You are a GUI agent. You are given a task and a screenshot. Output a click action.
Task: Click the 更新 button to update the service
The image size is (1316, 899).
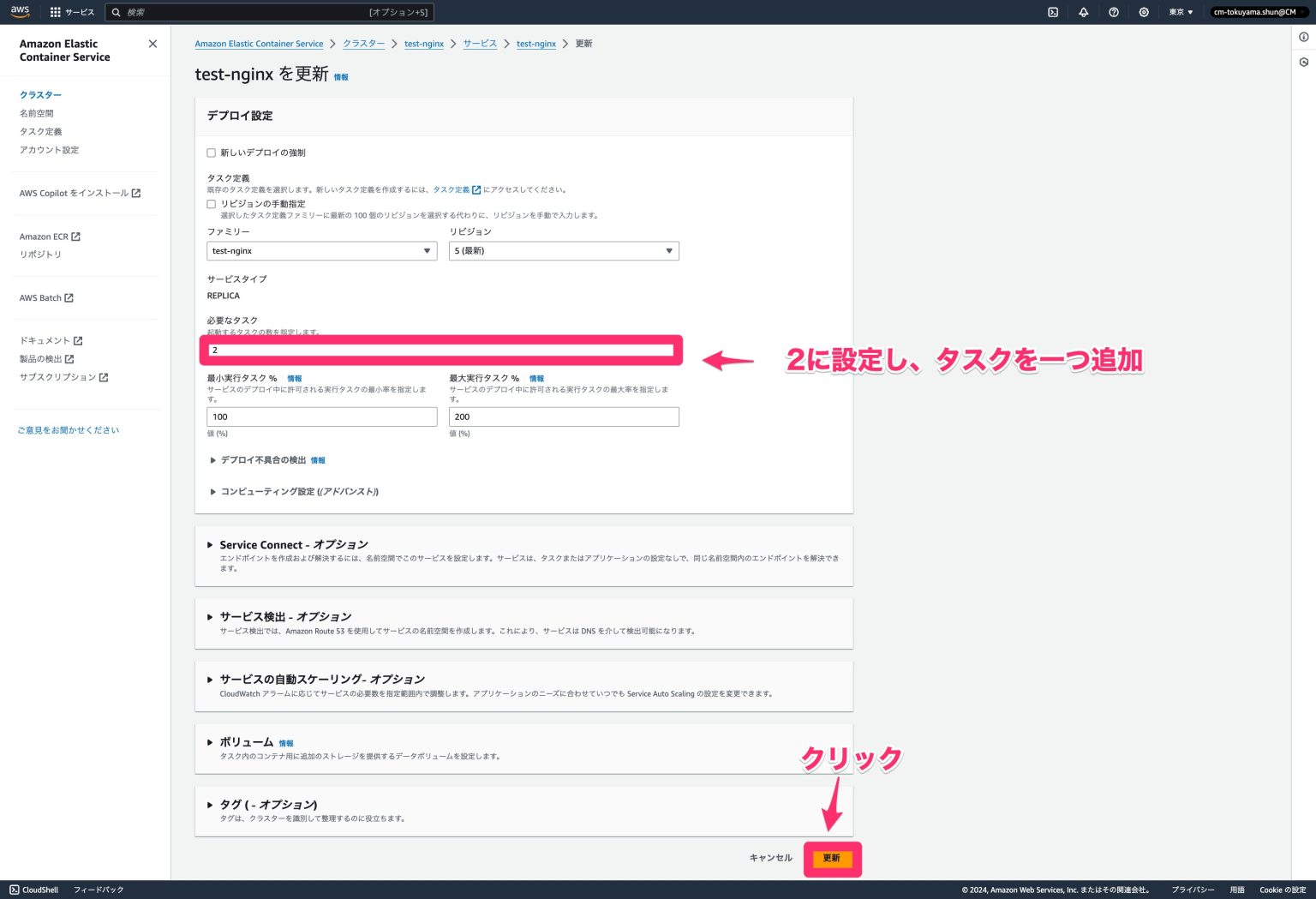click(x=831, y=858)
